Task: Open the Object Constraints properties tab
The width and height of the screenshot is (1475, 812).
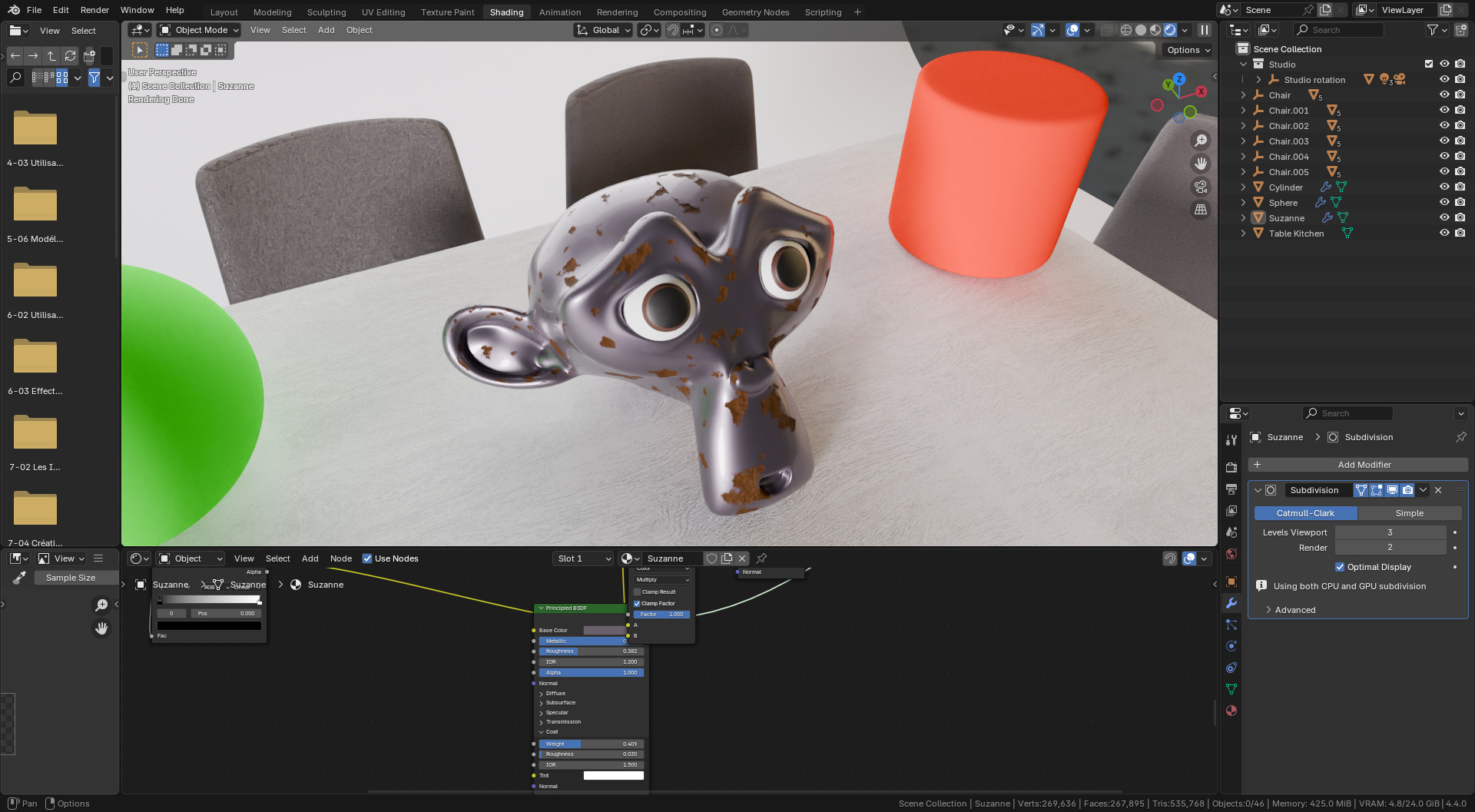Action: tap(1231, 668)
